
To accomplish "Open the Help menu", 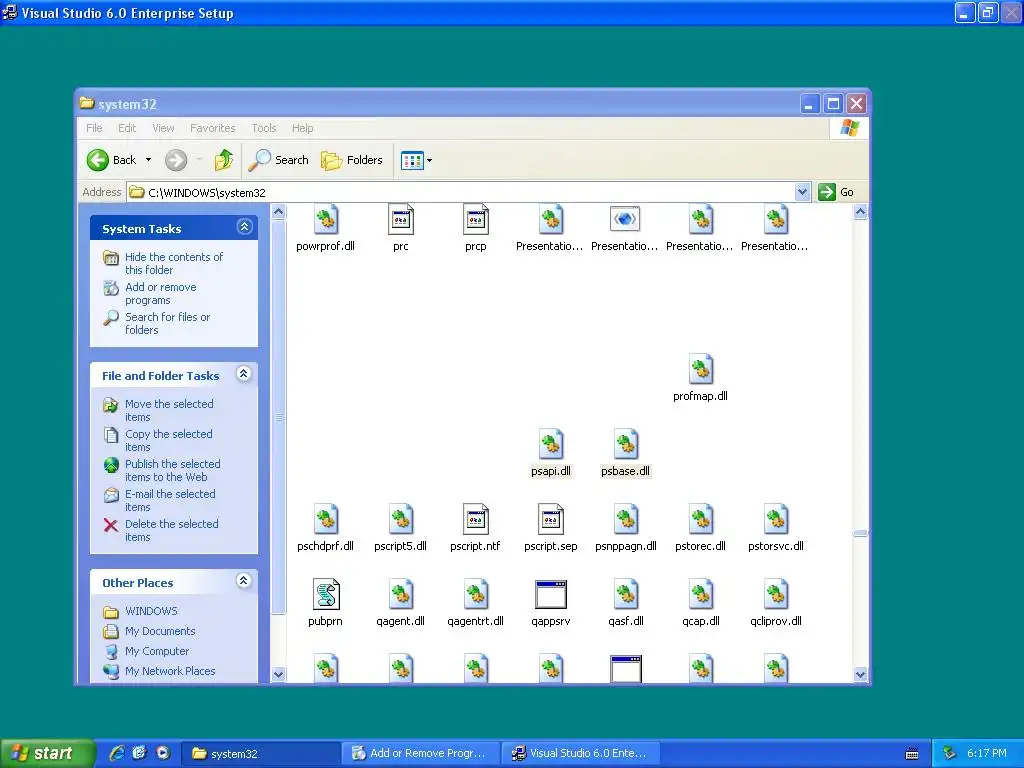I will pyautogui.click(x=302, y=128).
